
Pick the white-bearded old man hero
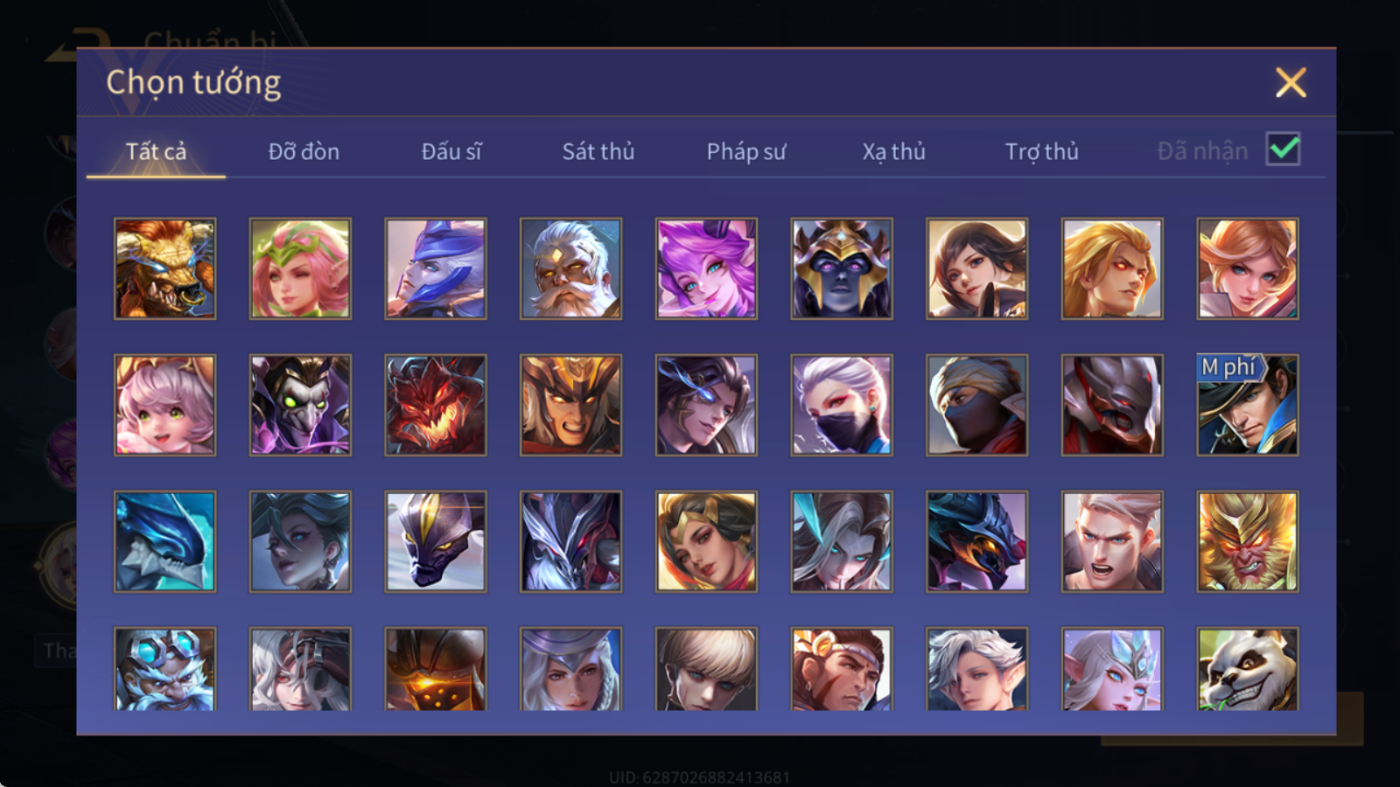(571, 269)
